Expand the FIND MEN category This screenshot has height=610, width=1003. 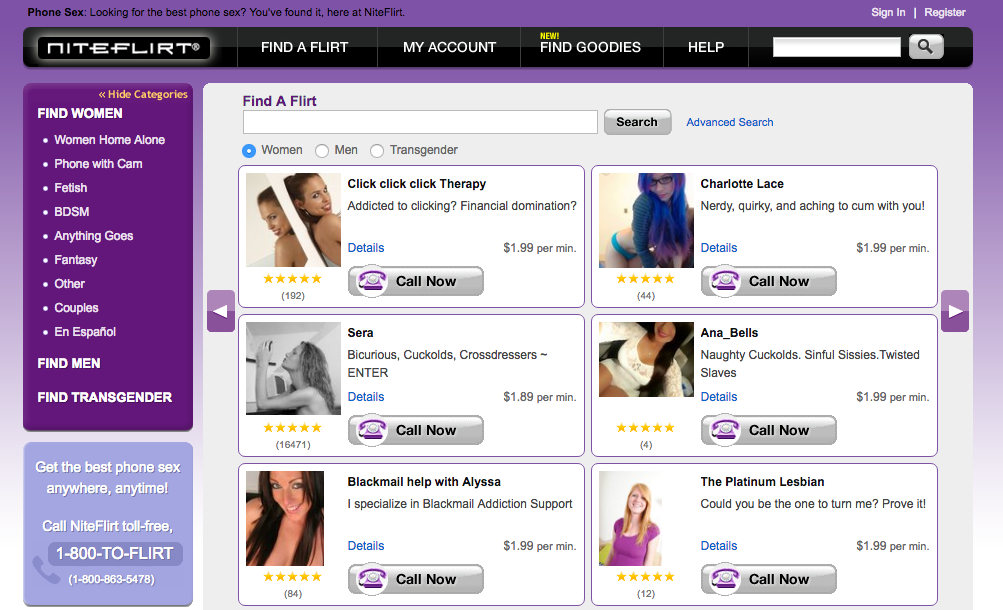(x=68, y=363)
